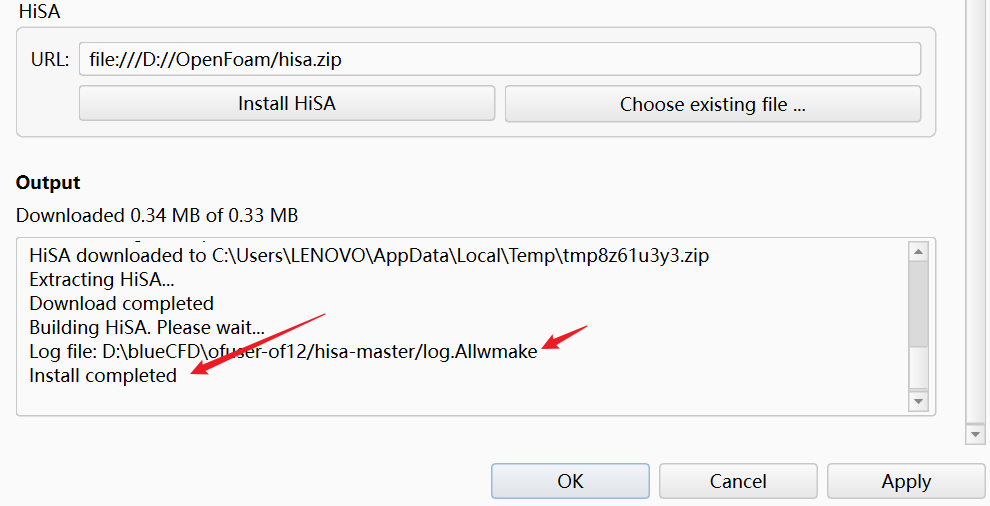
Task: Click the log.Allwmake log file path line
Action: coord(283,351)
